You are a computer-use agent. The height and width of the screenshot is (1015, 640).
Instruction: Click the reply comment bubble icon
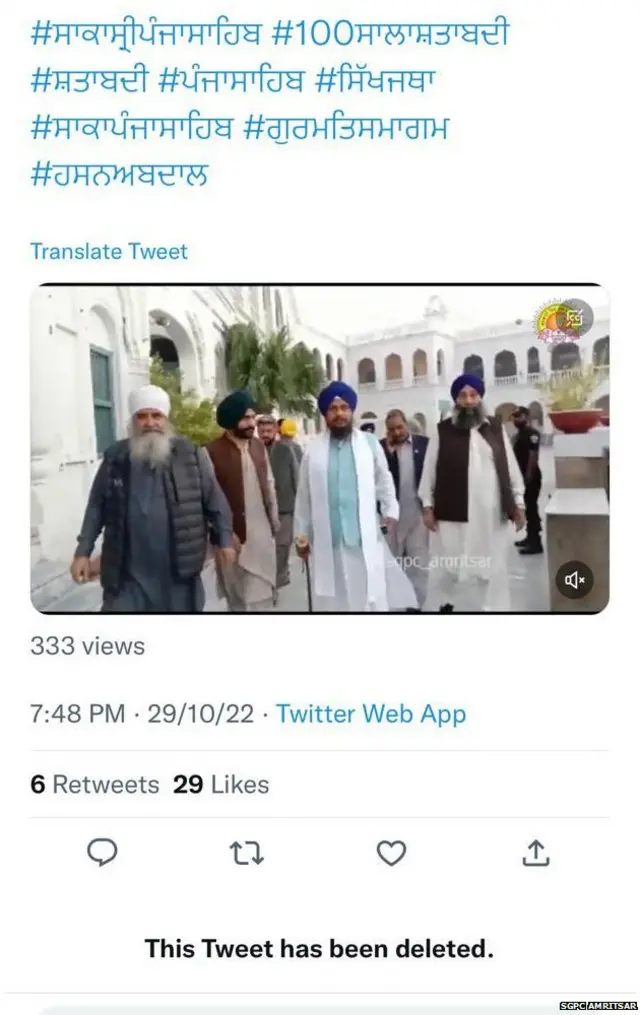tap(102, 854)
